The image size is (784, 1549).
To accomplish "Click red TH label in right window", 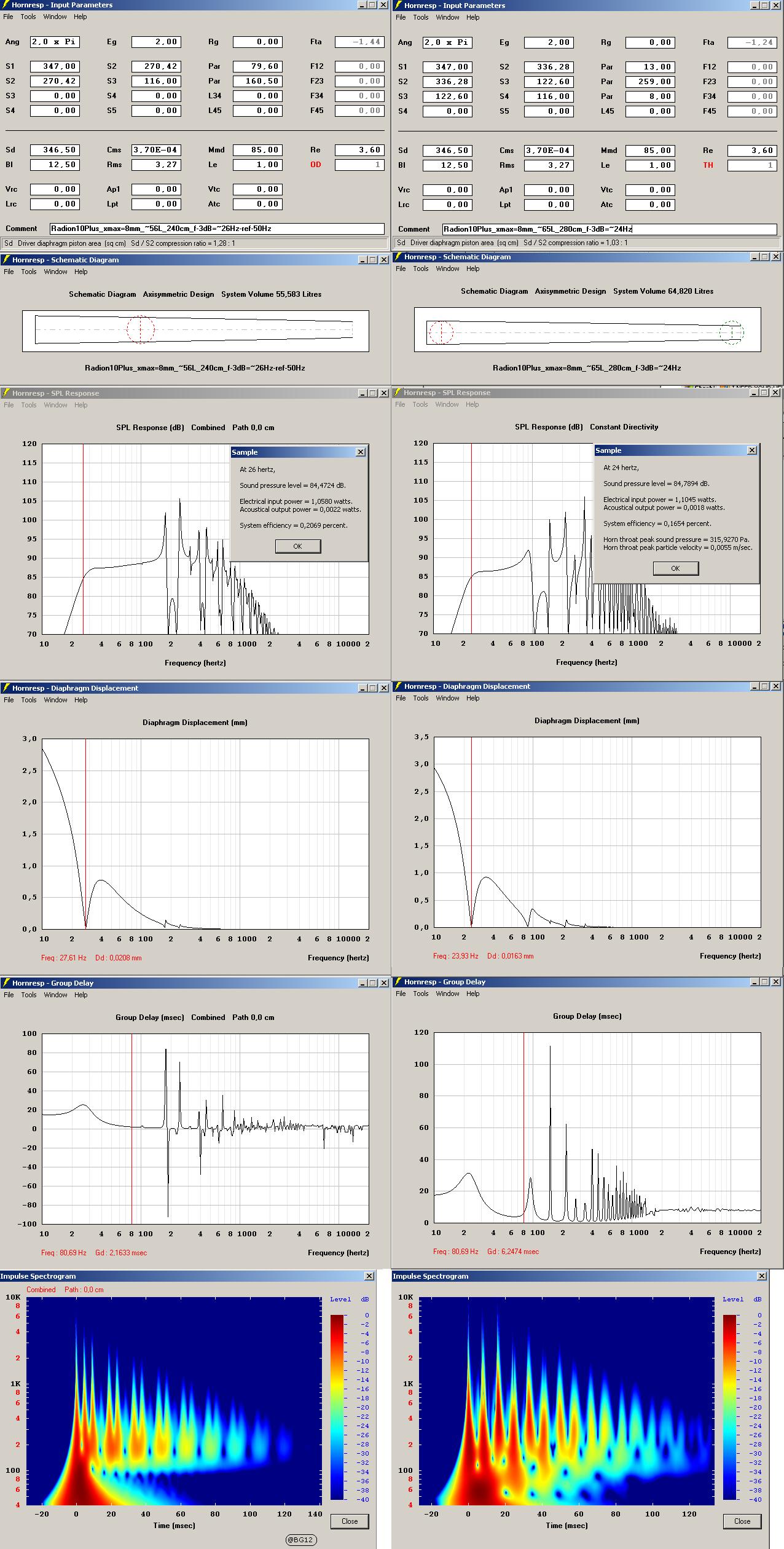I will pyautogui.click(x=708, y=165).
